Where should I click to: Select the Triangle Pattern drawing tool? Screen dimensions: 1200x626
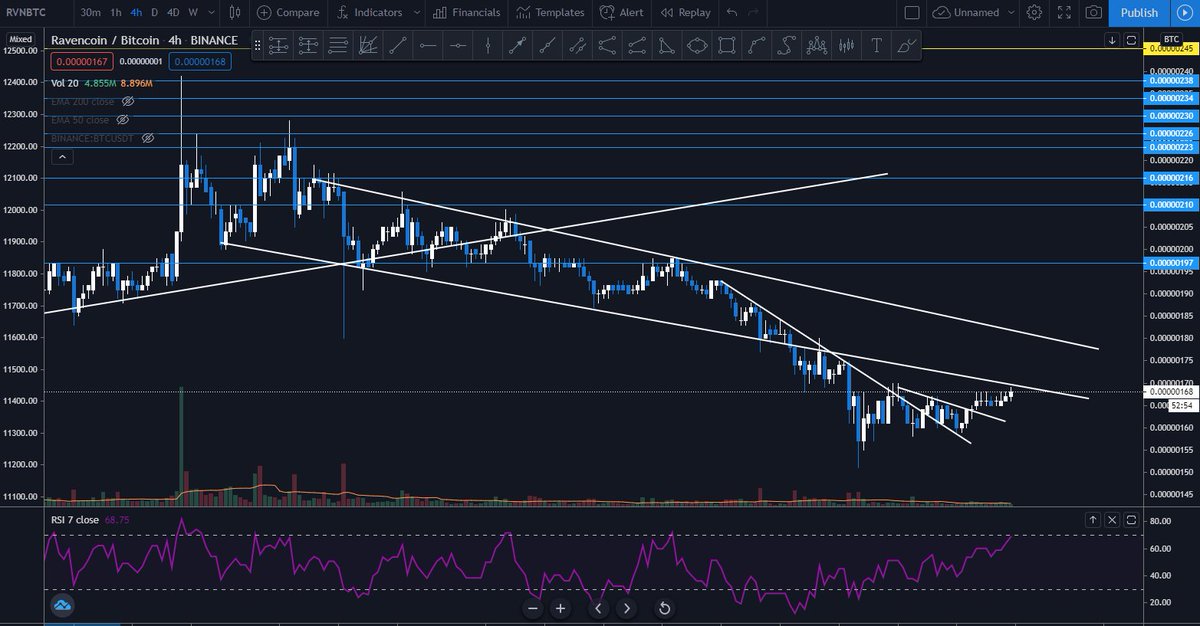pos(667,46)
